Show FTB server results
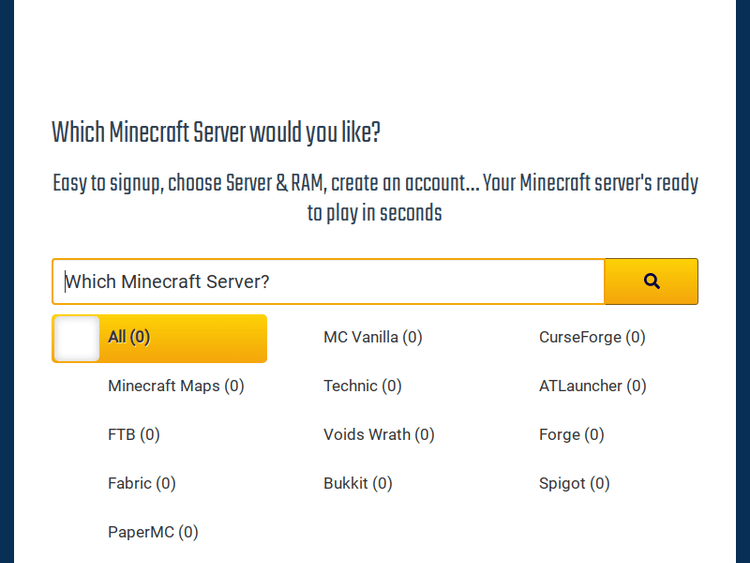 pos(134,435)
